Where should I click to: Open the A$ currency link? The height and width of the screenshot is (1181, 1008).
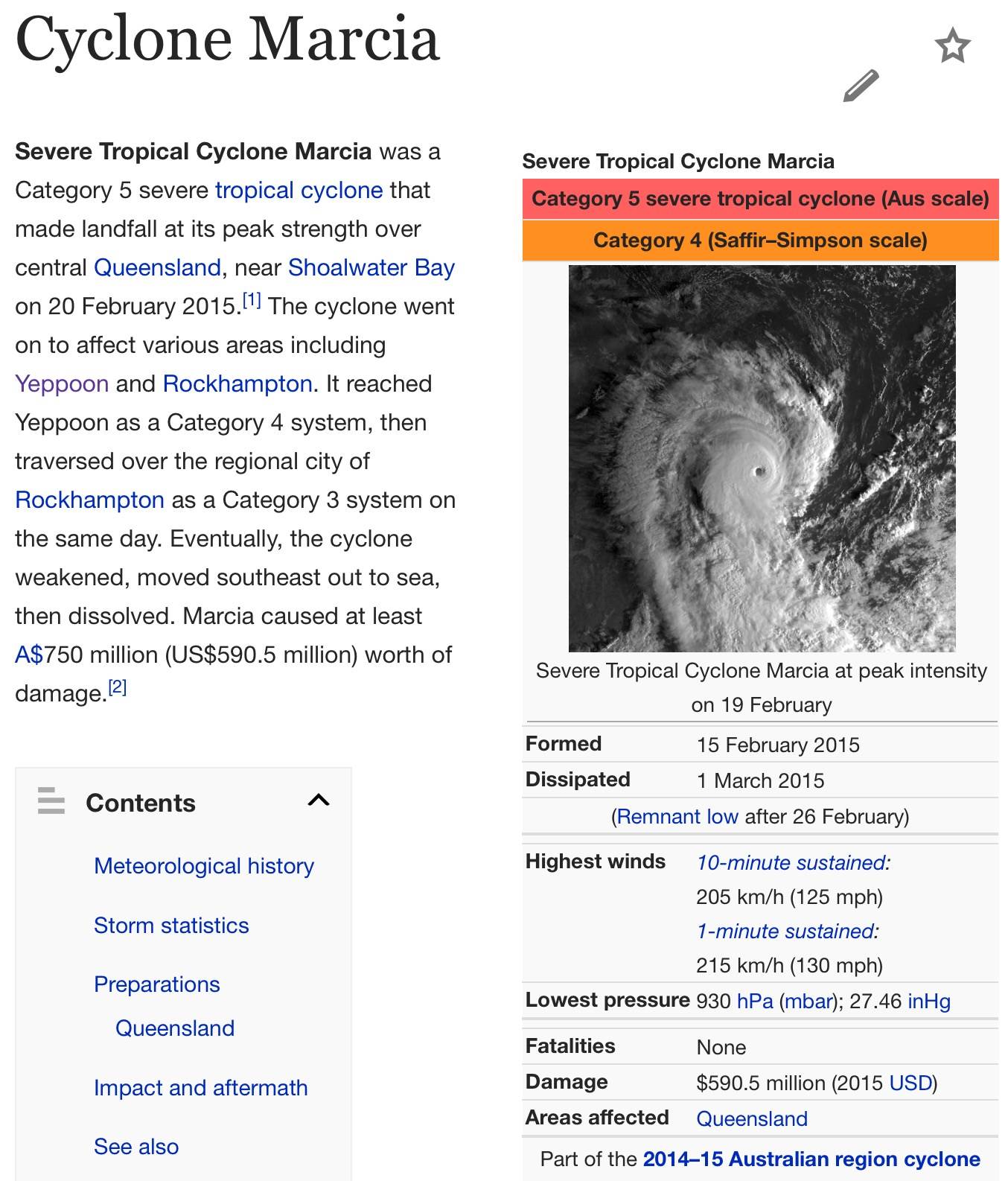tap(29, 655)
